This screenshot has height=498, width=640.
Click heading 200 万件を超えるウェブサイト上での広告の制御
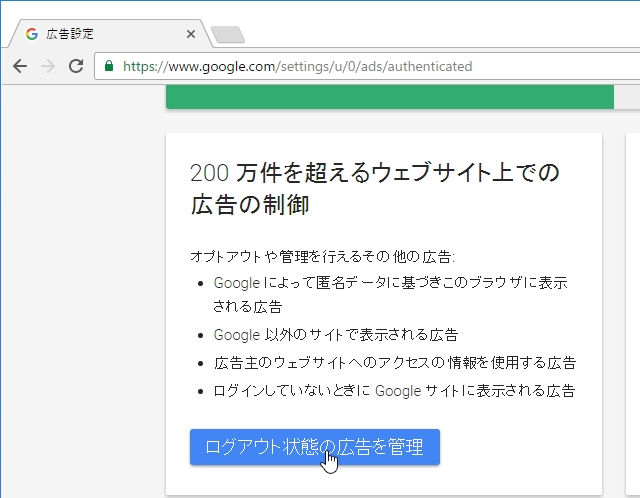pyautogui.click(x=375, y=188)
